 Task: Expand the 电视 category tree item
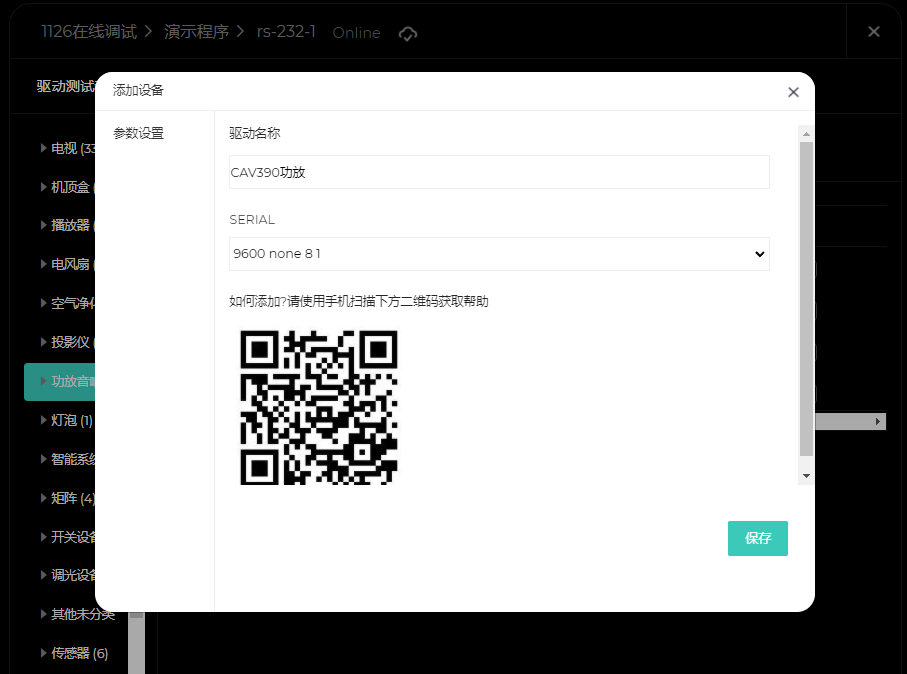(x=43, y=148)
